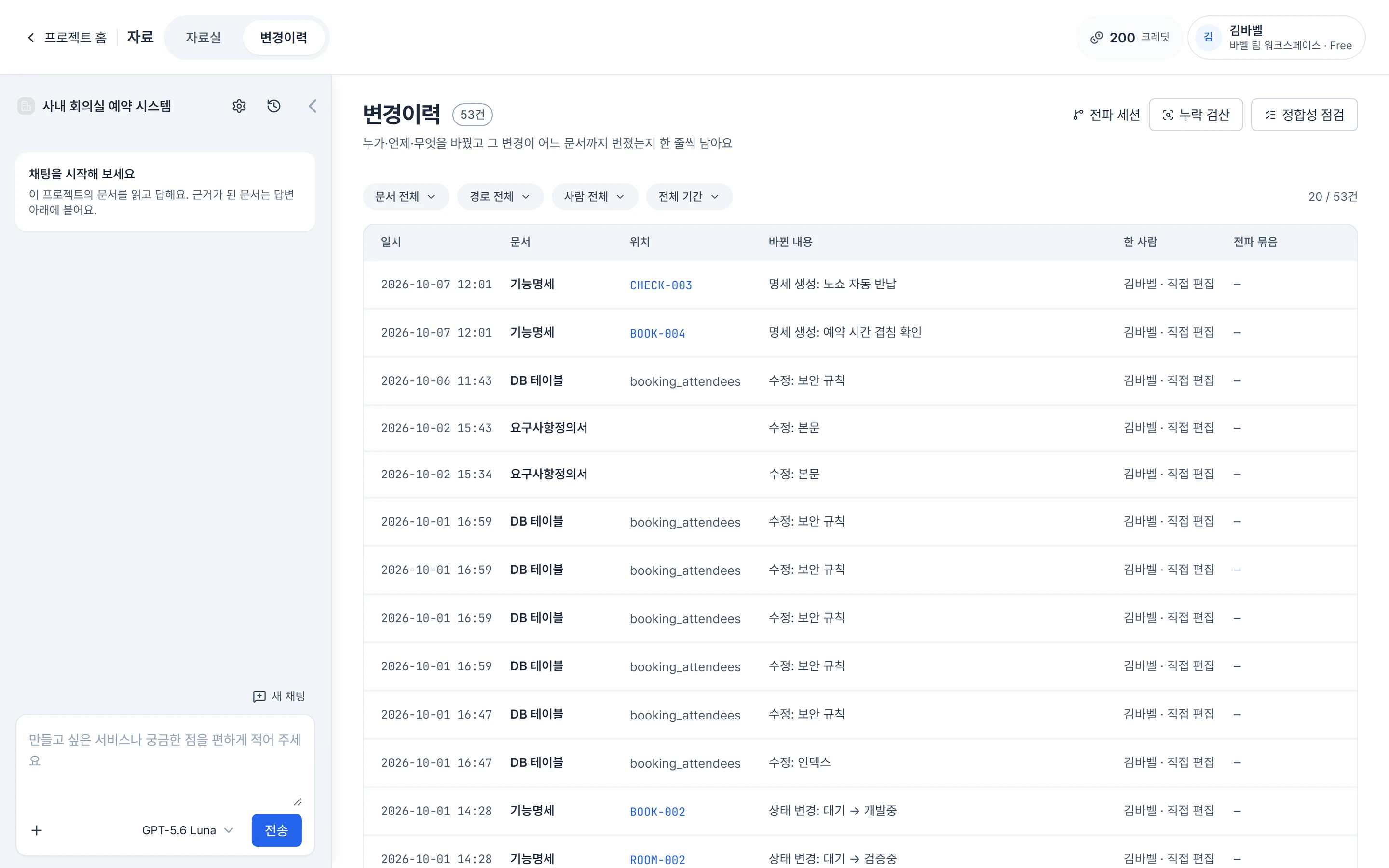Image resolution: width=1389 pixels, height=868 pixels.
Task: Open the 문서 전체 filter dropdown
Action: pos(405,197)
